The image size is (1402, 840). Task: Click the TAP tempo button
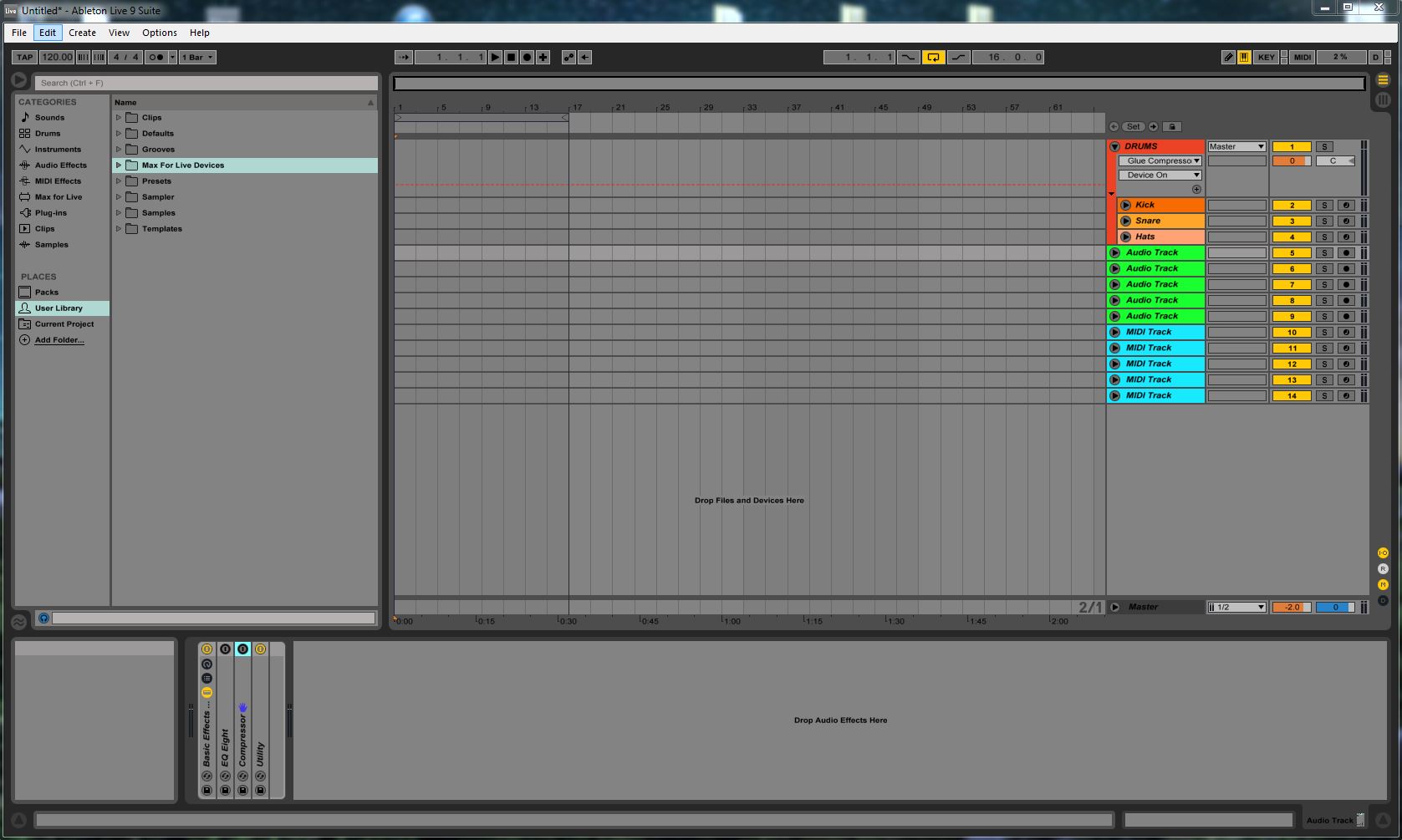pos(24,58)
